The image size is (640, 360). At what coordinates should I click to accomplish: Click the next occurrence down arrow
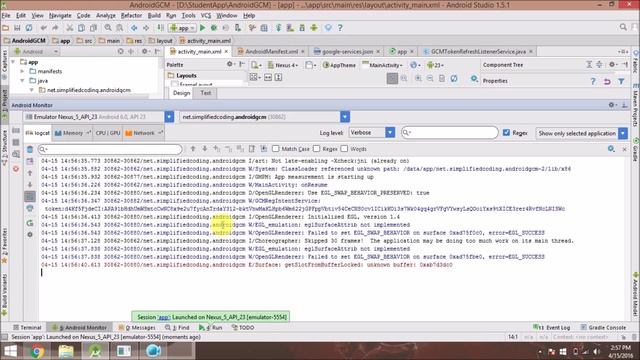click(204, 149)
